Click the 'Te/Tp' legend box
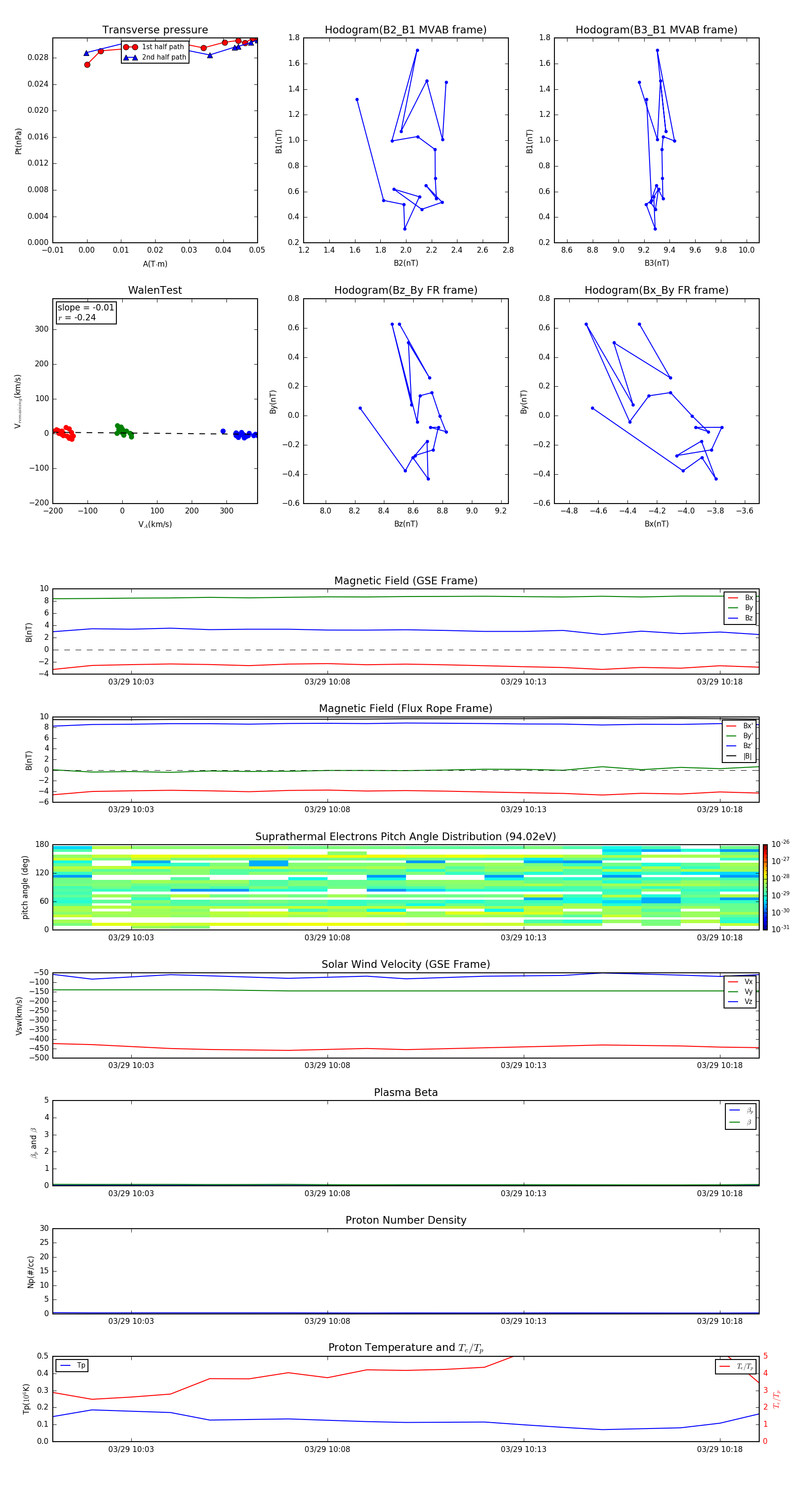812x1489 pixels. (x=736, y=1366)
